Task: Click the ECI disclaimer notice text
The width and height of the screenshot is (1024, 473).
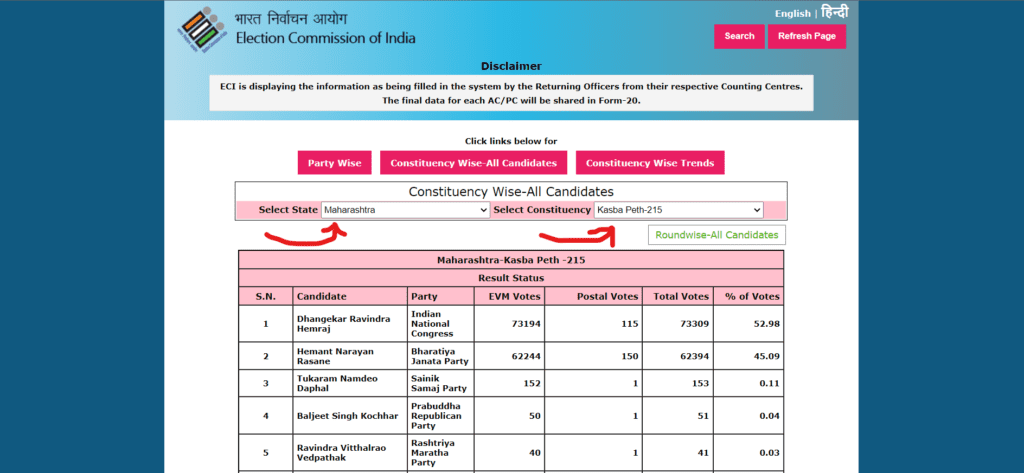Action: (511, 93)
